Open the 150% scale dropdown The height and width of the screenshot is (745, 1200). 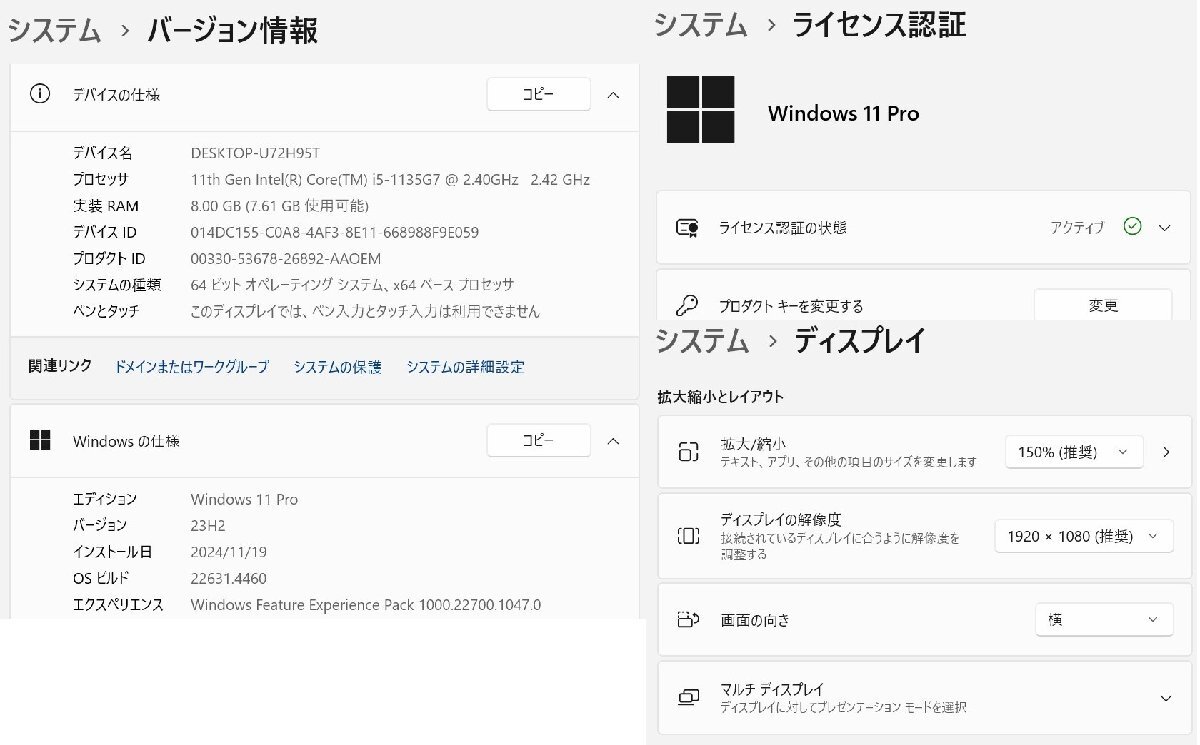pos(1074,452)
